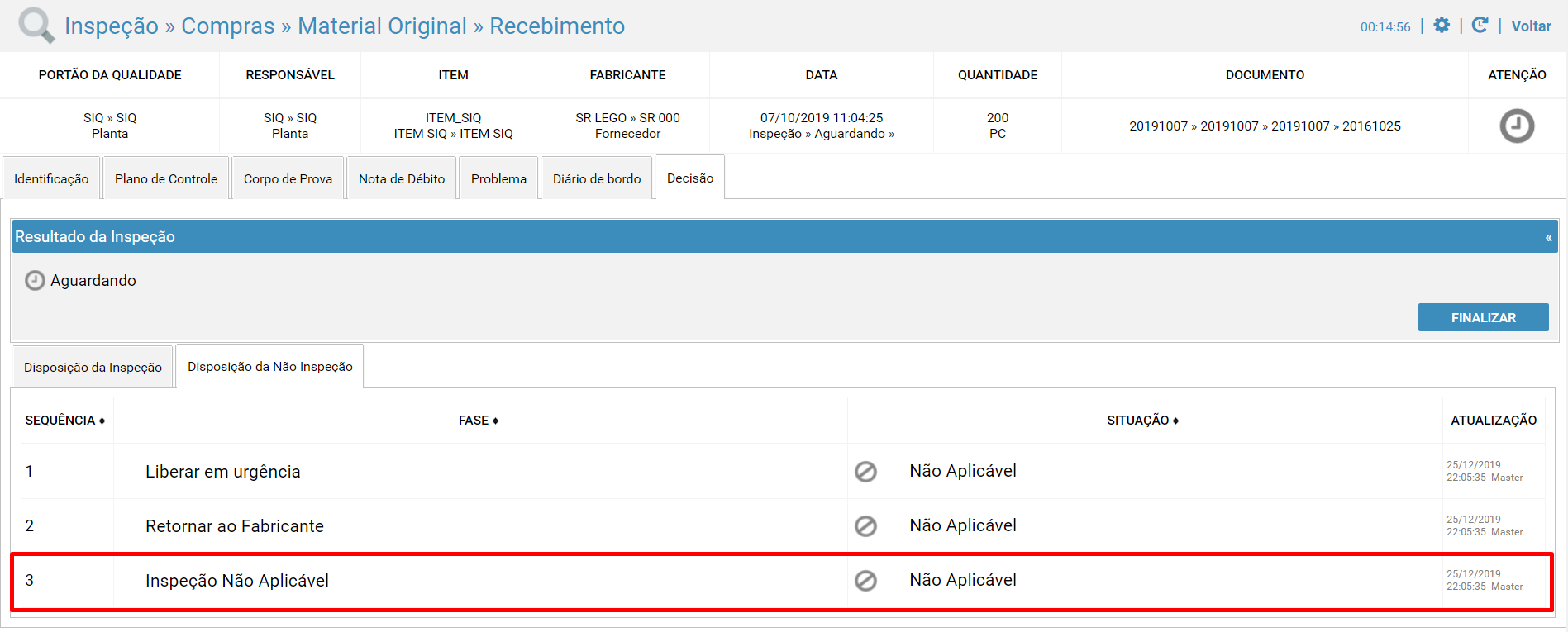The image size is (1568, 632).
Task: Click the Resultado da Inspeção header title
Action: tap(95, 237)
